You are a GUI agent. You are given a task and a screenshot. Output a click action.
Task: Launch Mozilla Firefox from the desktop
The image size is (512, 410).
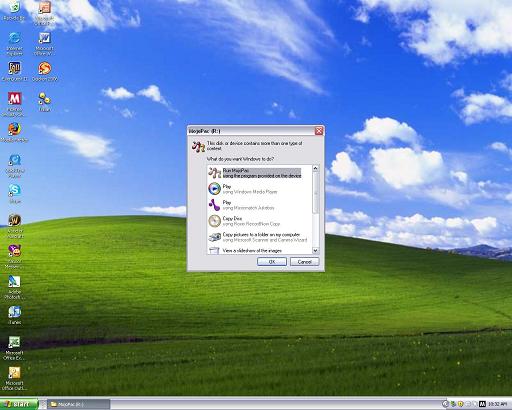click(14, 132)
